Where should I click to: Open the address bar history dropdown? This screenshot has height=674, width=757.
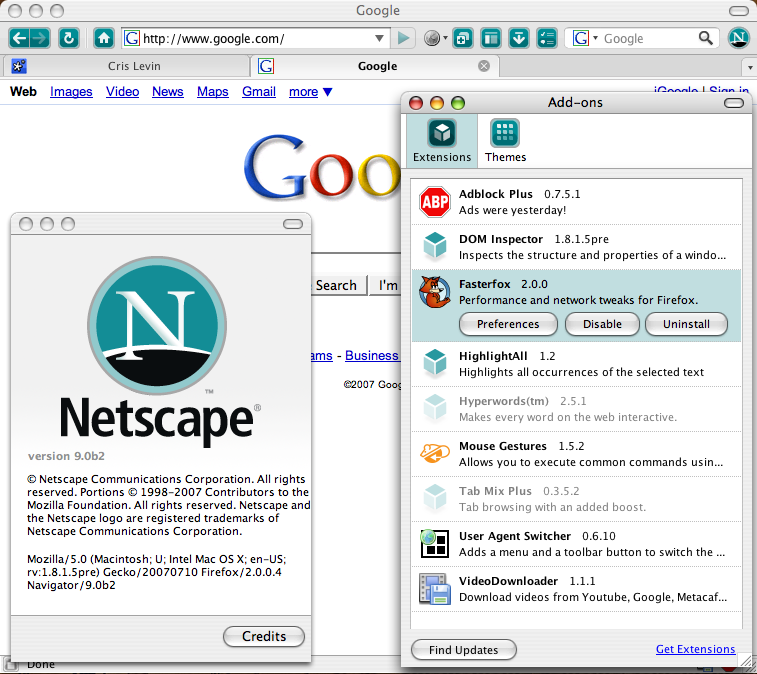click(379, 38)
